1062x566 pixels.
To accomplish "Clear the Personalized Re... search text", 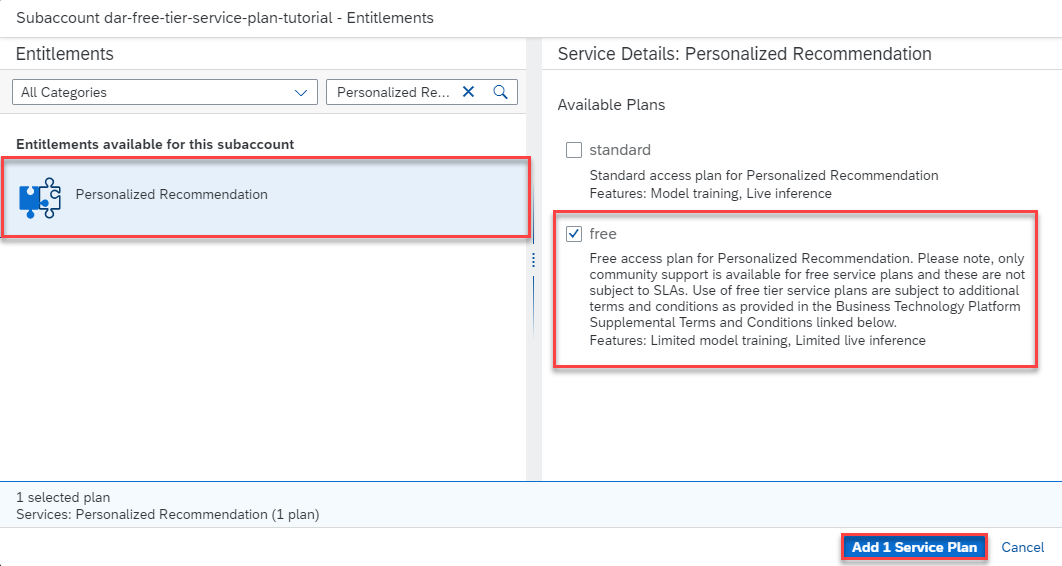I will pyautogui.click(x=468, y=91).
